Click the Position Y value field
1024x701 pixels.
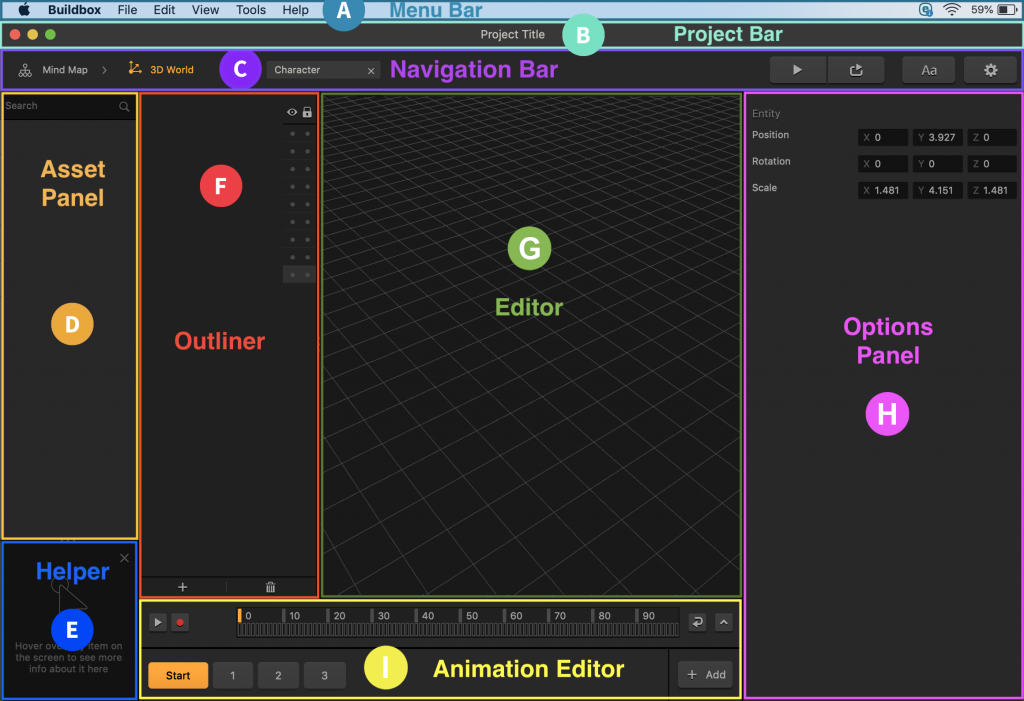[939, 137]
